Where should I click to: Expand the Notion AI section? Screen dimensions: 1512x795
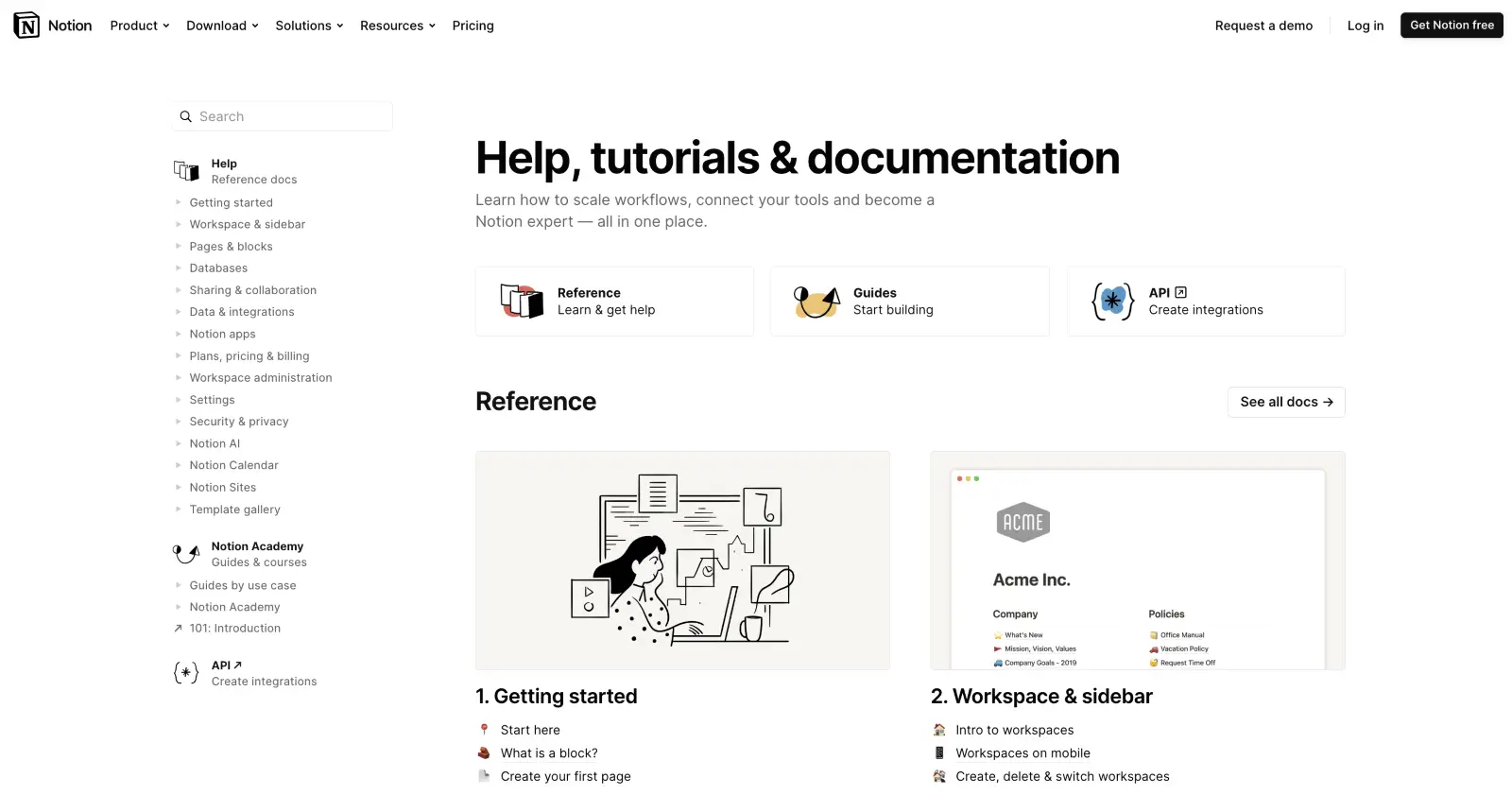(x=178, y=443)
